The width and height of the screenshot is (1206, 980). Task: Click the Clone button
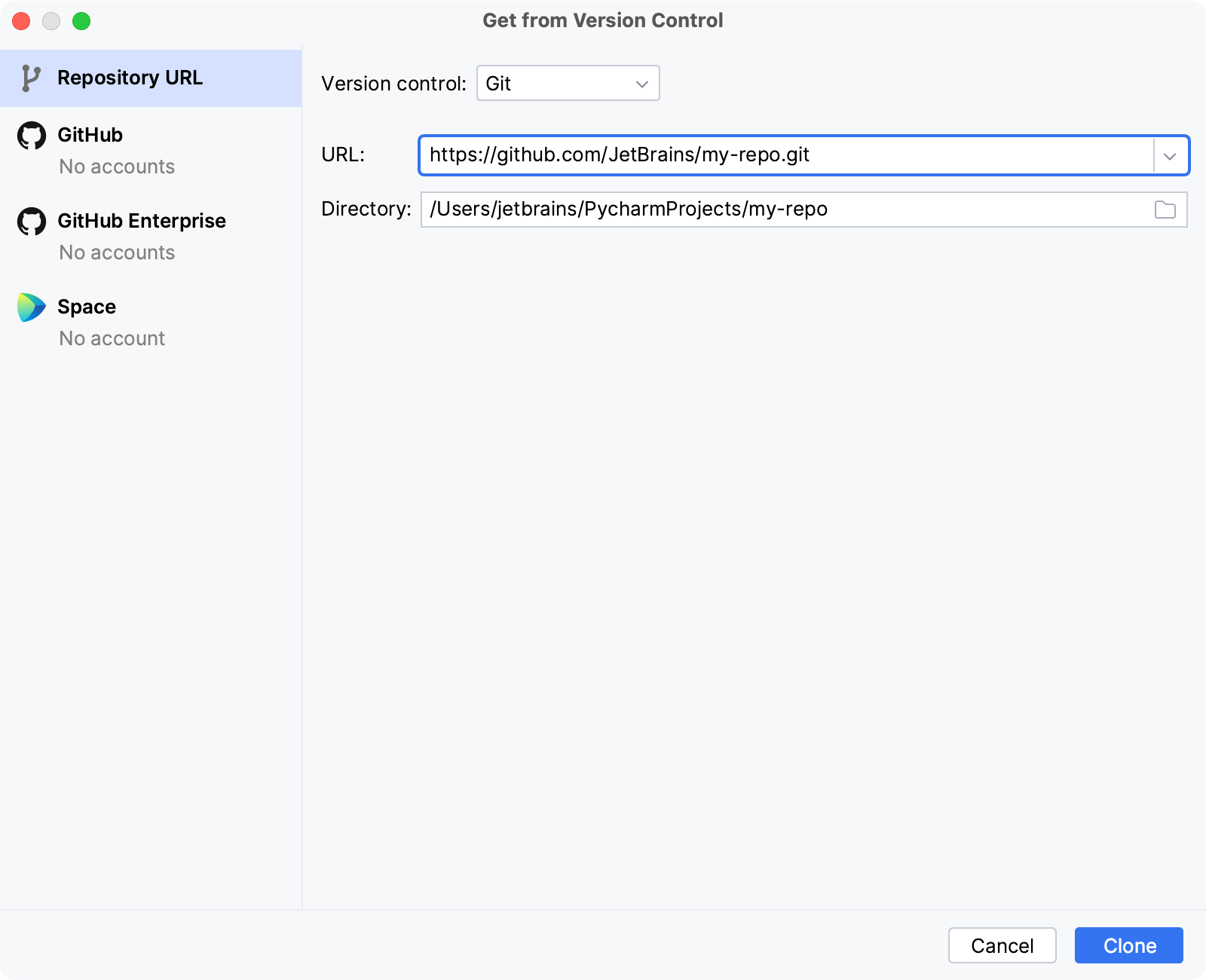pos(1128,945)
